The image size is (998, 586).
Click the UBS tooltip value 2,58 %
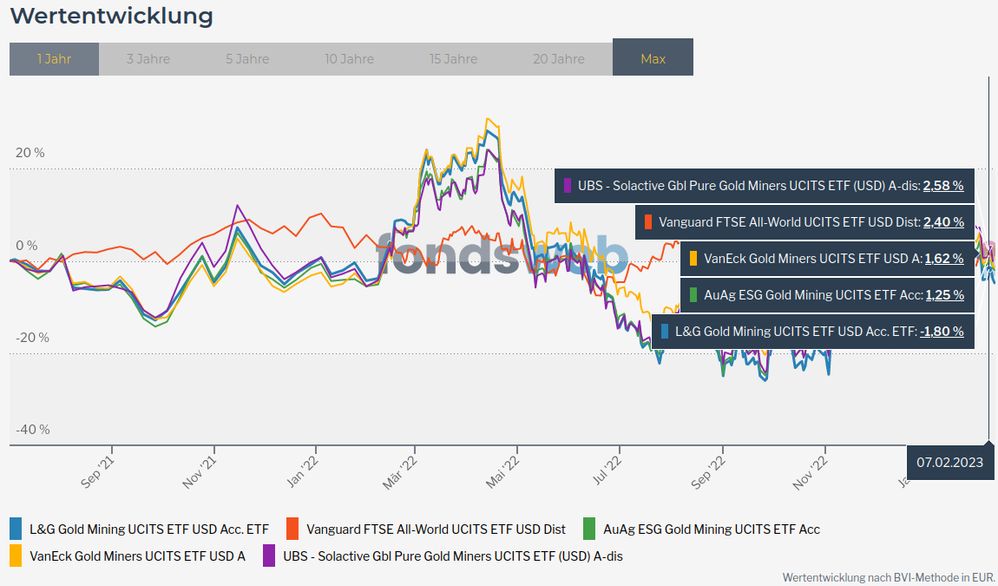942,186
